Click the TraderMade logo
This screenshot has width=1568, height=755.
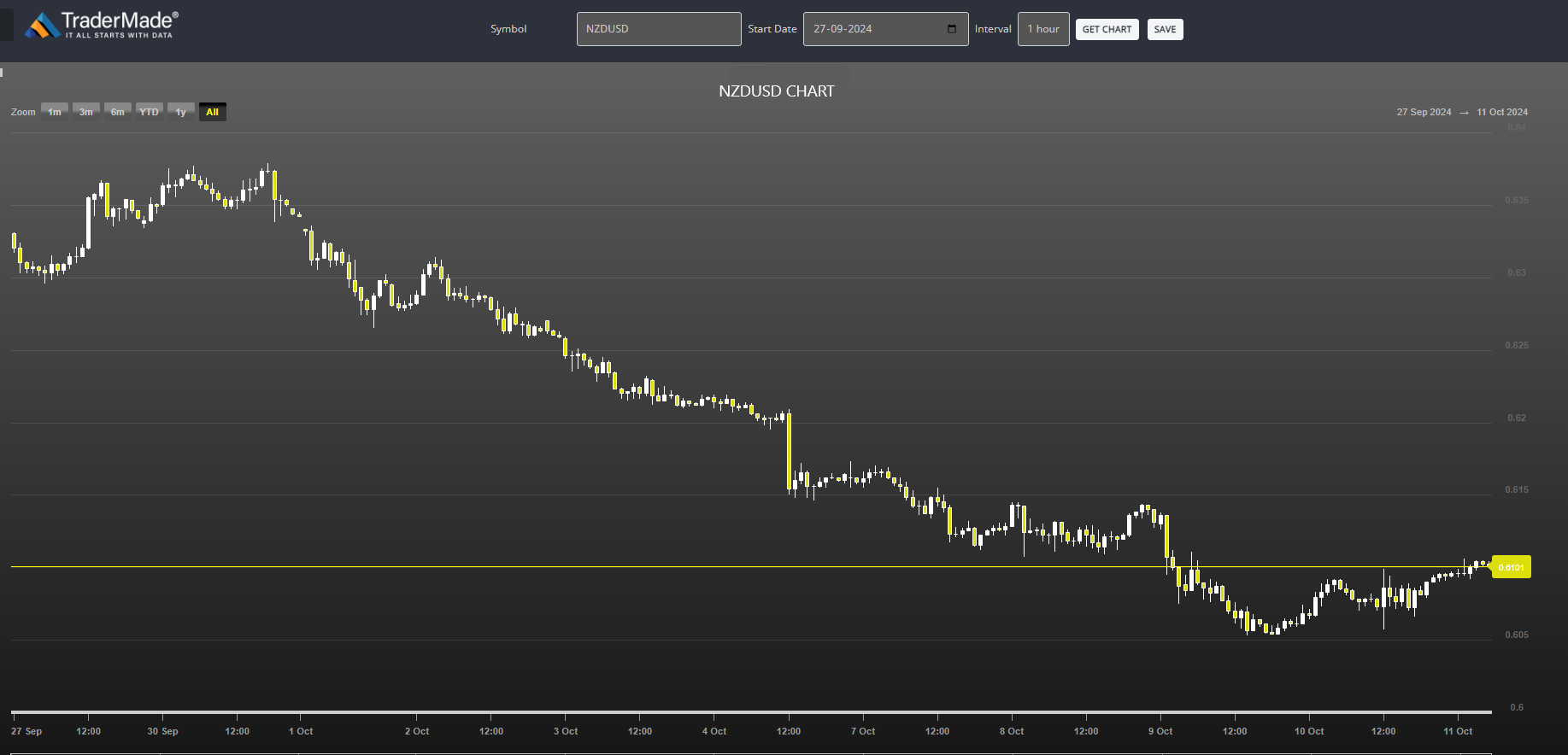(x=101, y=25)
